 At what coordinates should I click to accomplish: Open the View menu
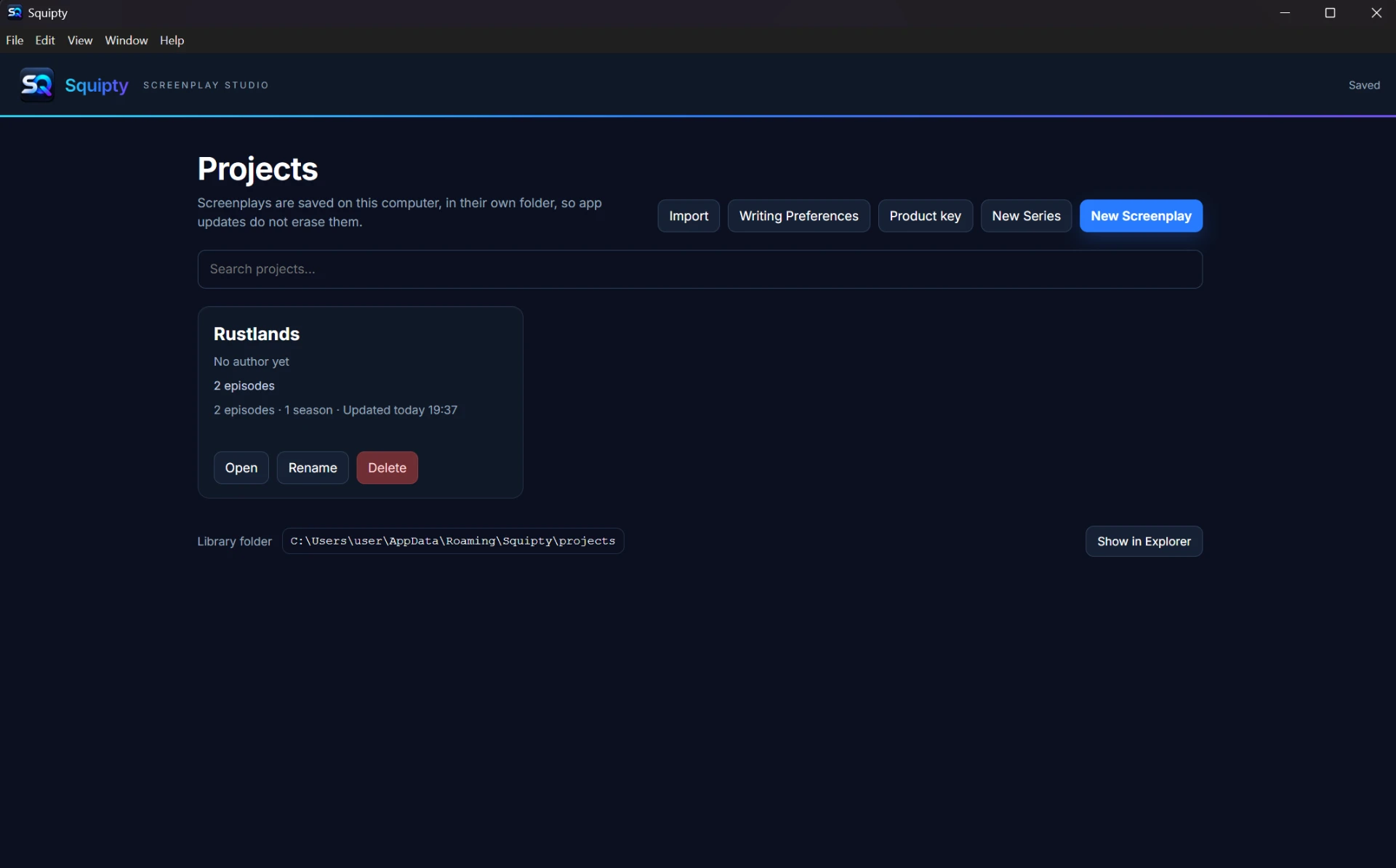(80, 40)
